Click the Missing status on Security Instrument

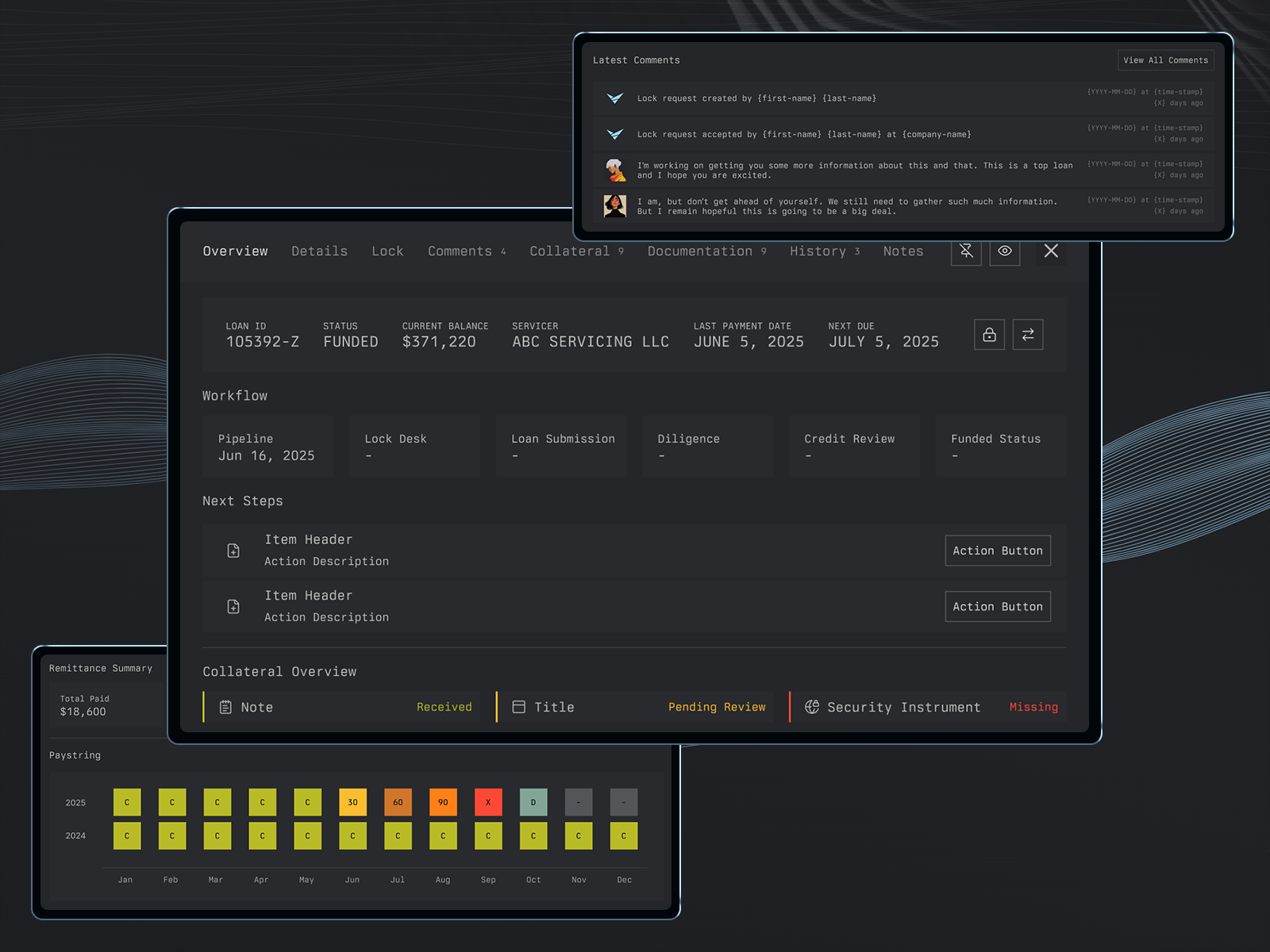click(1033, 707)
